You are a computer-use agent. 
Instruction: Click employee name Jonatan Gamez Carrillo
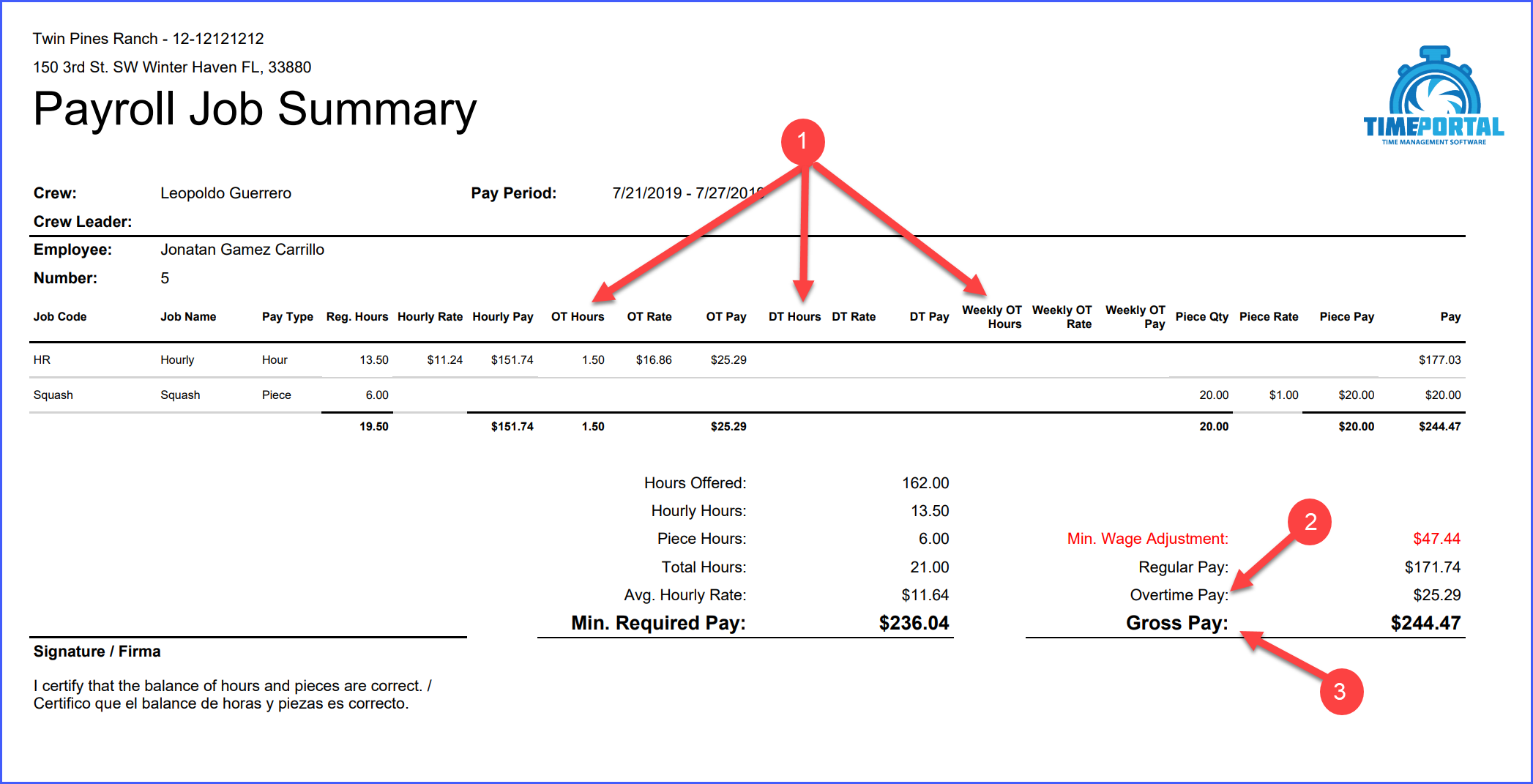click(x=242, y=250)
